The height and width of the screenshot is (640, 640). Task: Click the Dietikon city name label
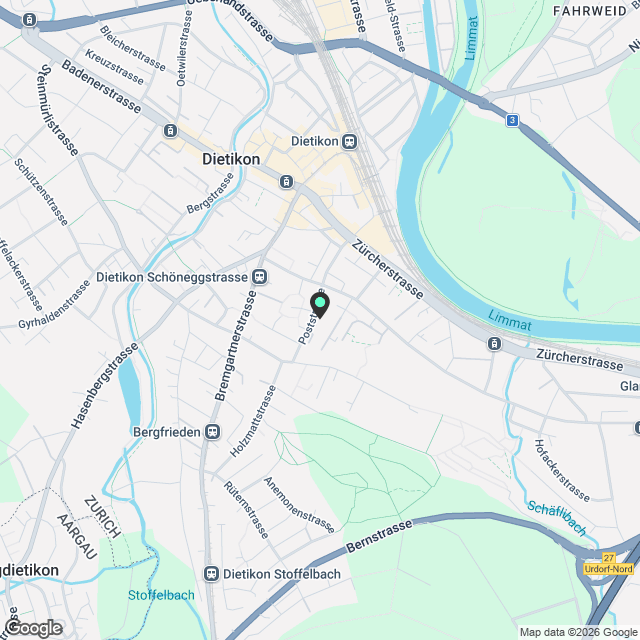click(x=231, y=159)
